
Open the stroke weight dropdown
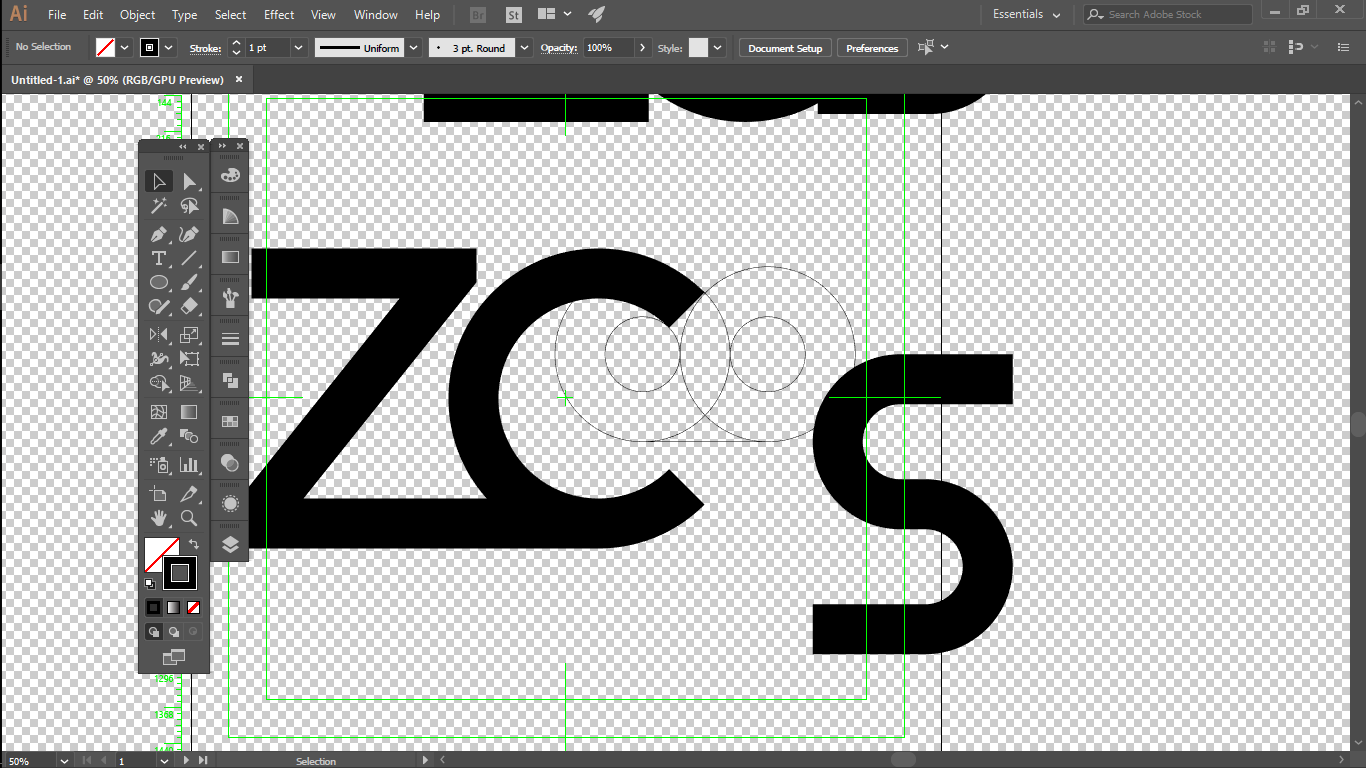[x=297, y=47]
